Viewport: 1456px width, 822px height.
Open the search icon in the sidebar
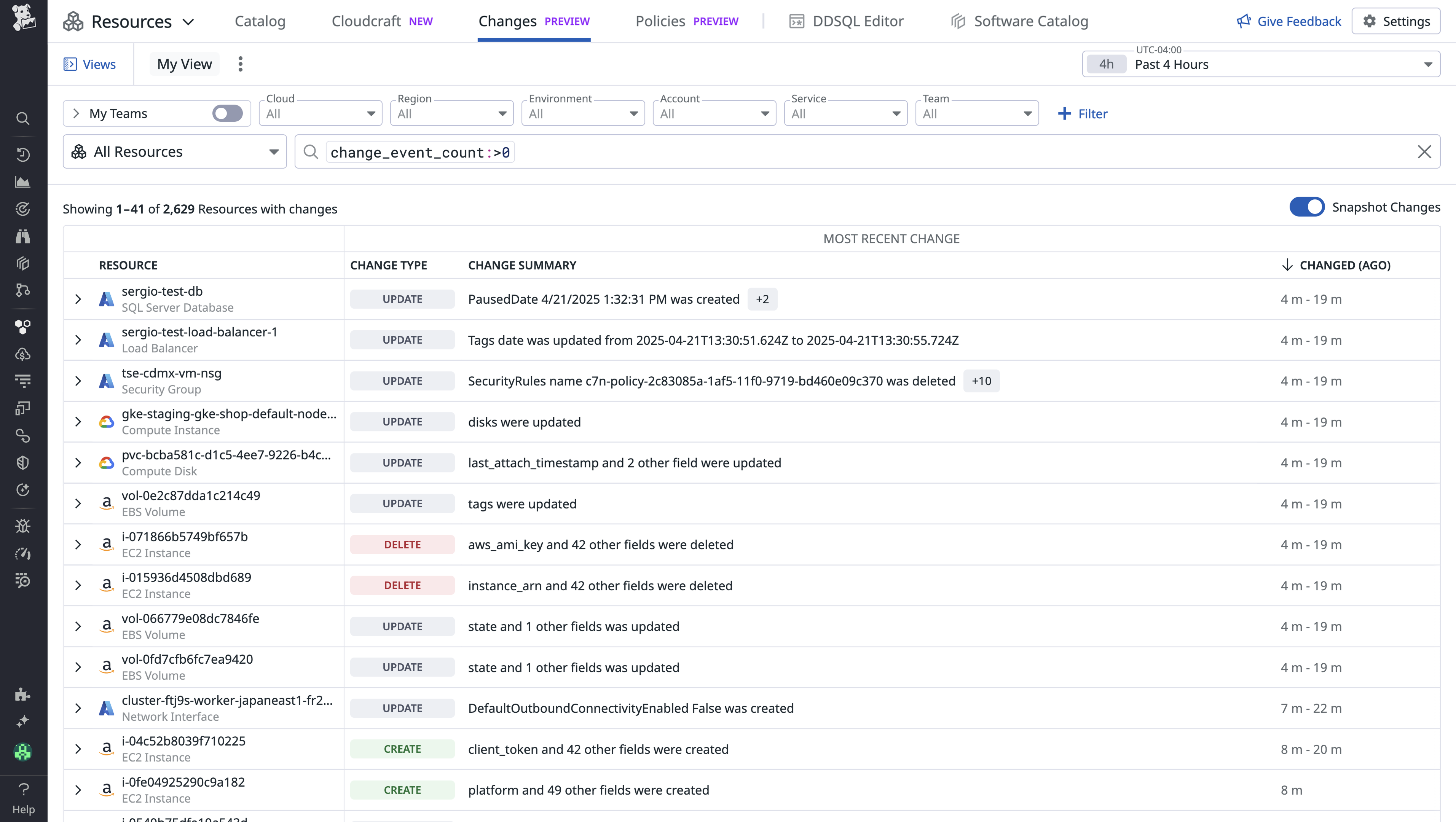22,119
